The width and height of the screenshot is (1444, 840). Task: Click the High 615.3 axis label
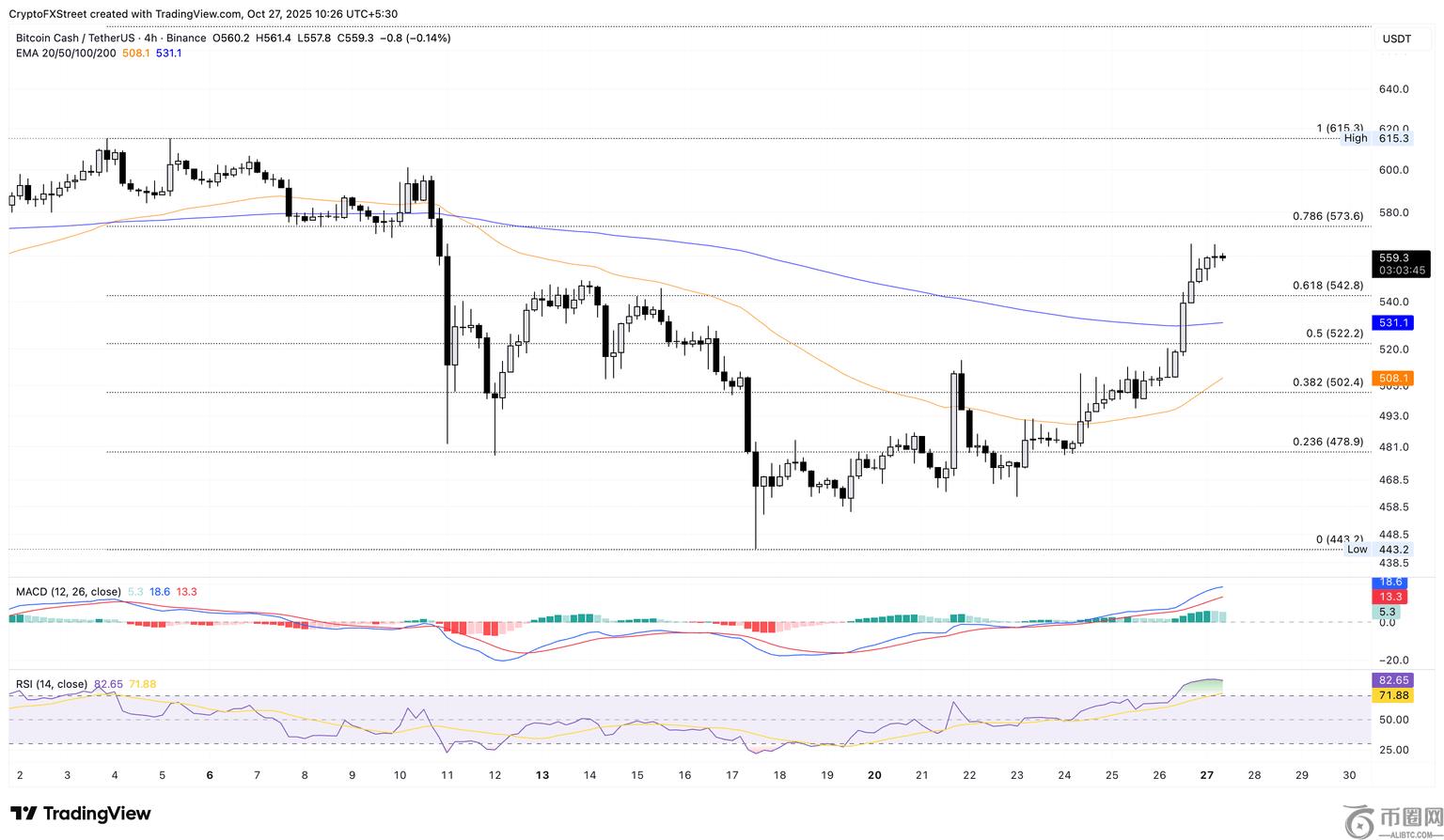click(x=1377, y=138)
